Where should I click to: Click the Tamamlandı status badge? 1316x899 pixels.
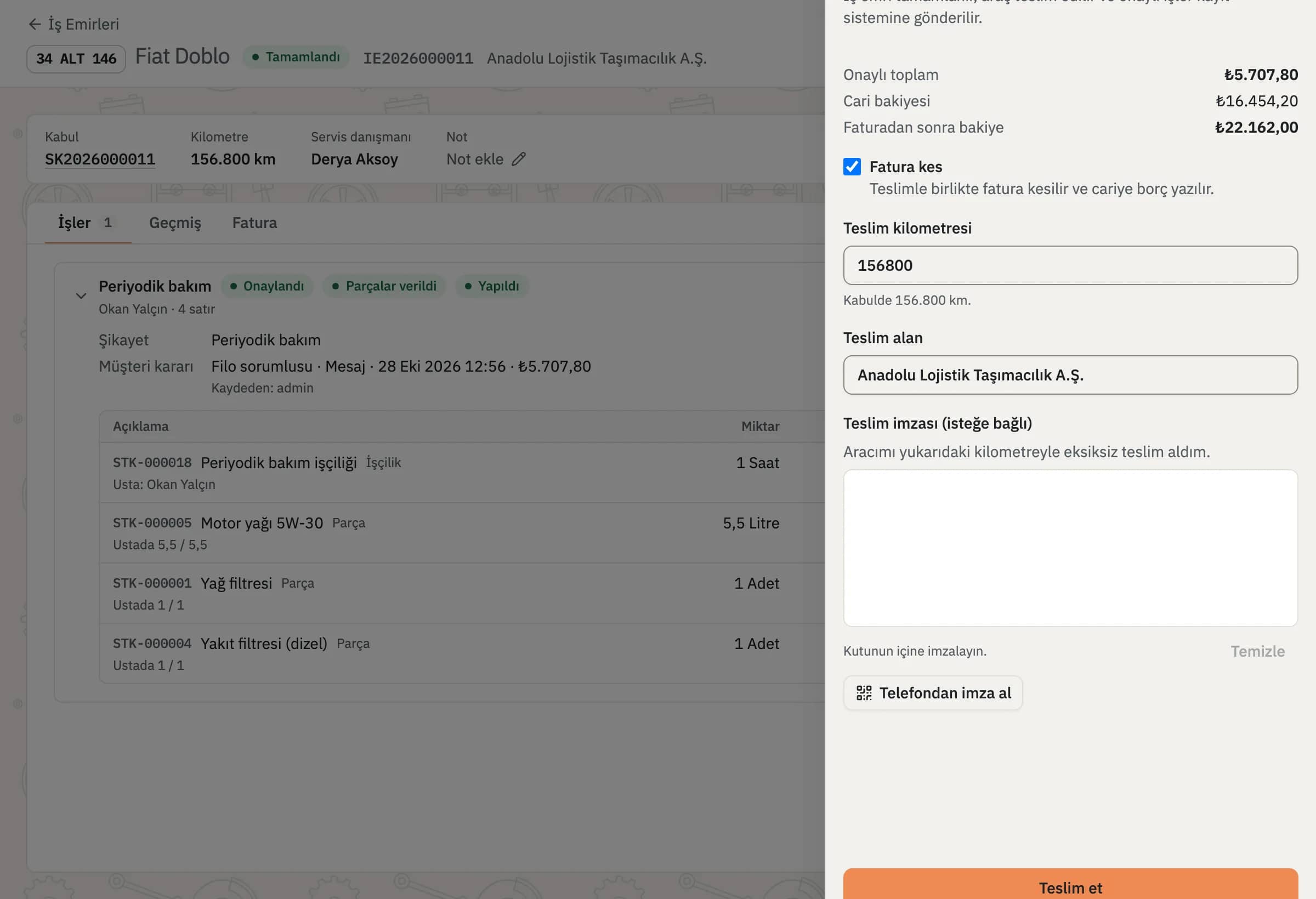[x=296, y=57]
